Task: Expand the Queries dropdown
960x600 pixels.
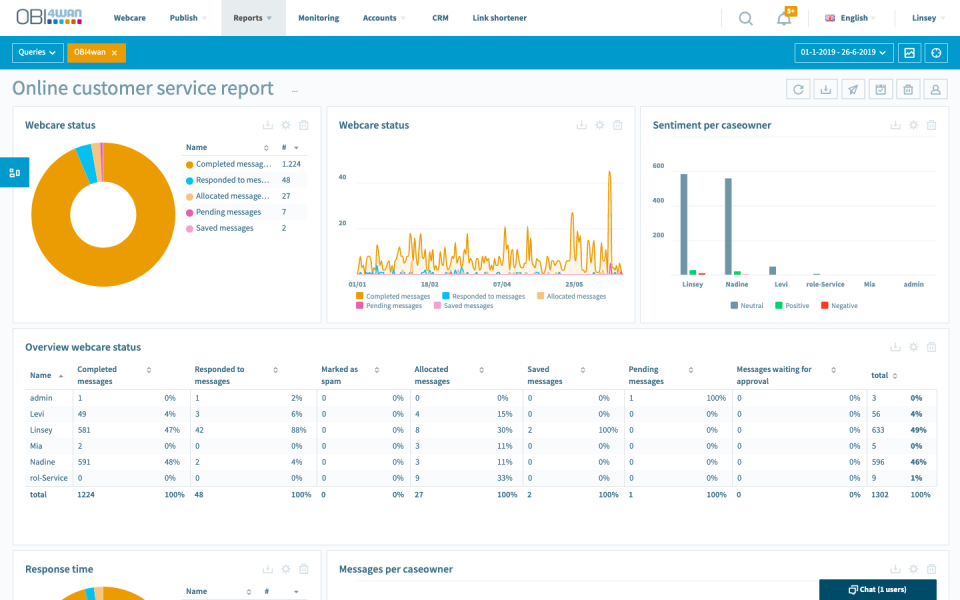Action: pyautogui.click(x=37, y=52)
